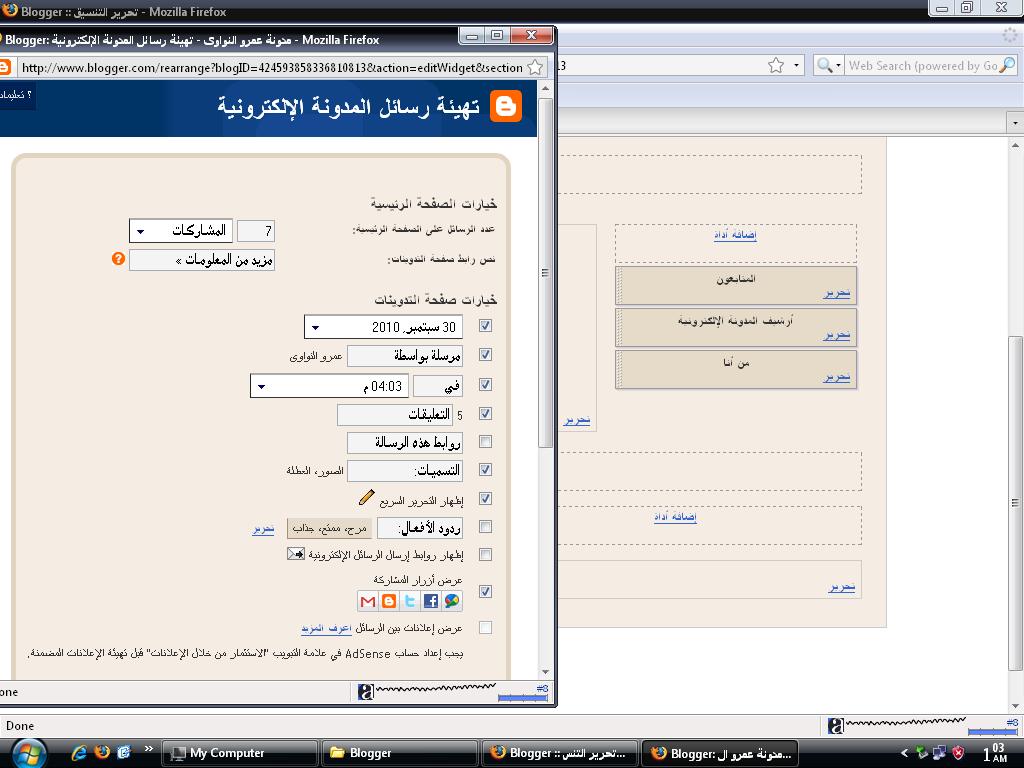
Task: Switch to 'Blogger: مدونة عمرو ال...' taskbar button
Action: click(720, 753)
